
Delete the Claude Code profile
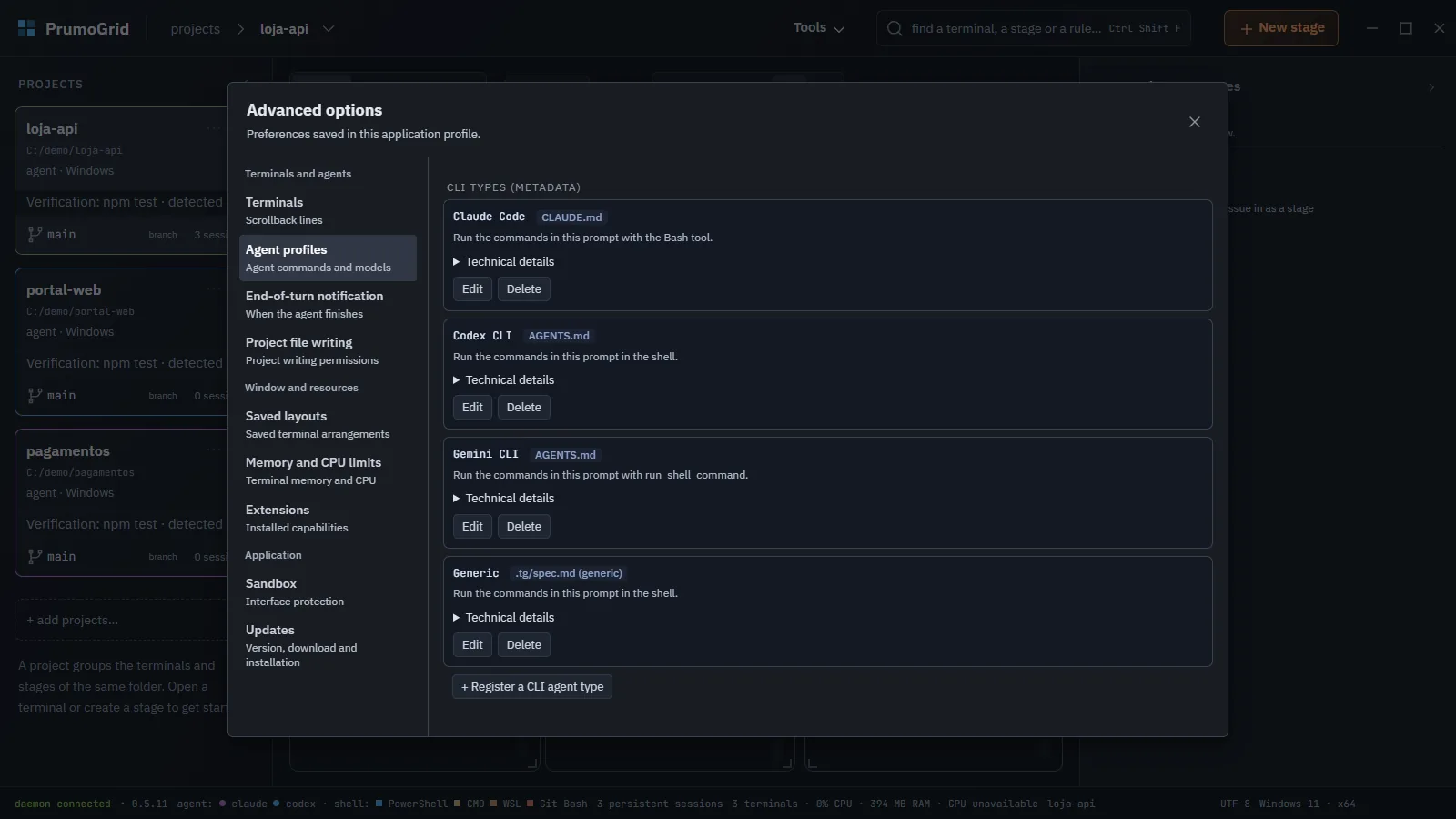[x=524, y=288]
